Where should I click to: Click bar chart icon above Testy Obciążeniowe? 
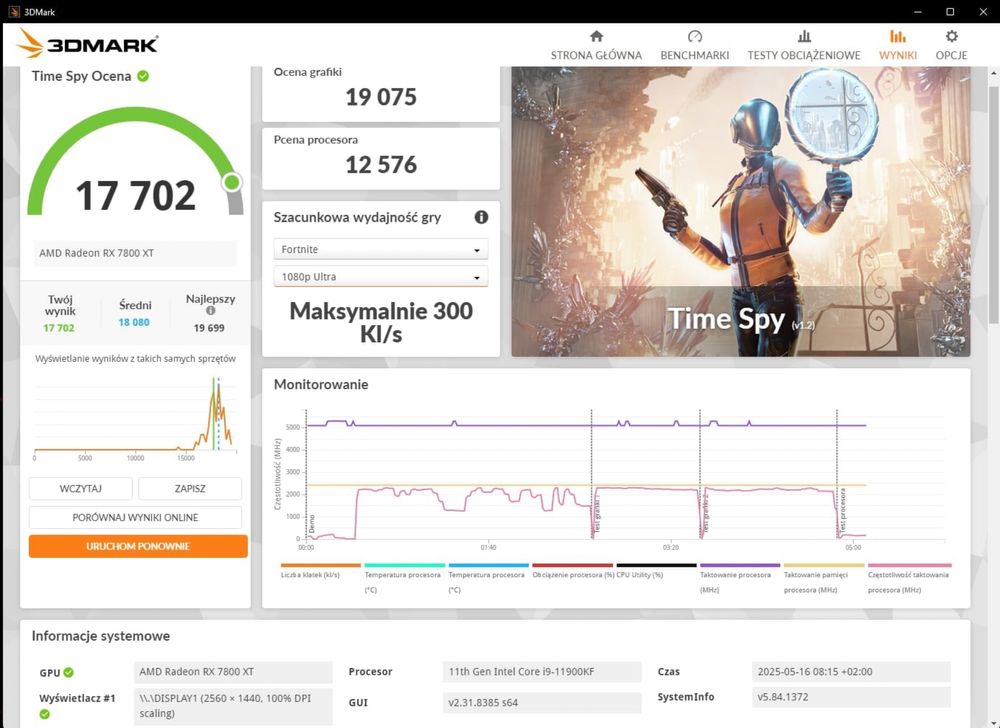(x=804, y=36)
